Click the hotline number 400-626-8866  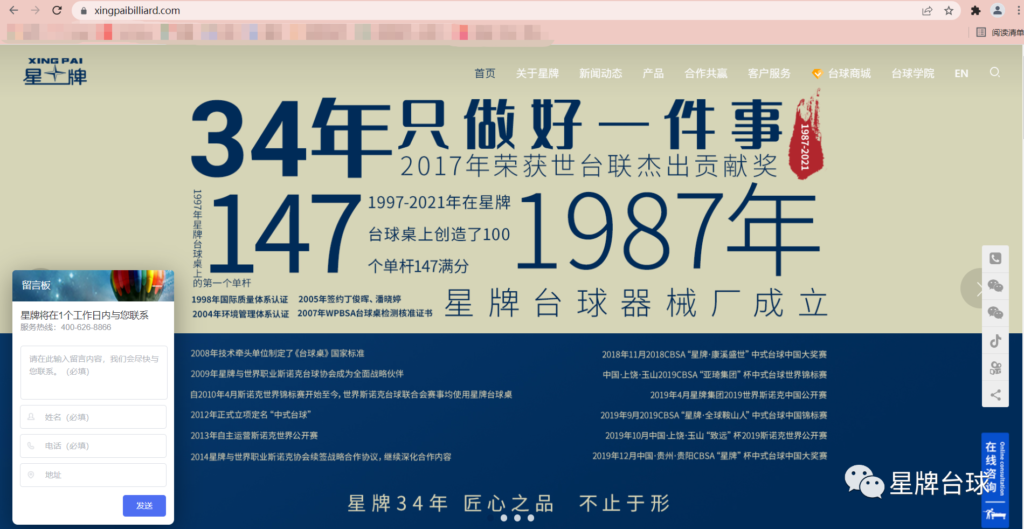[86, 327]
